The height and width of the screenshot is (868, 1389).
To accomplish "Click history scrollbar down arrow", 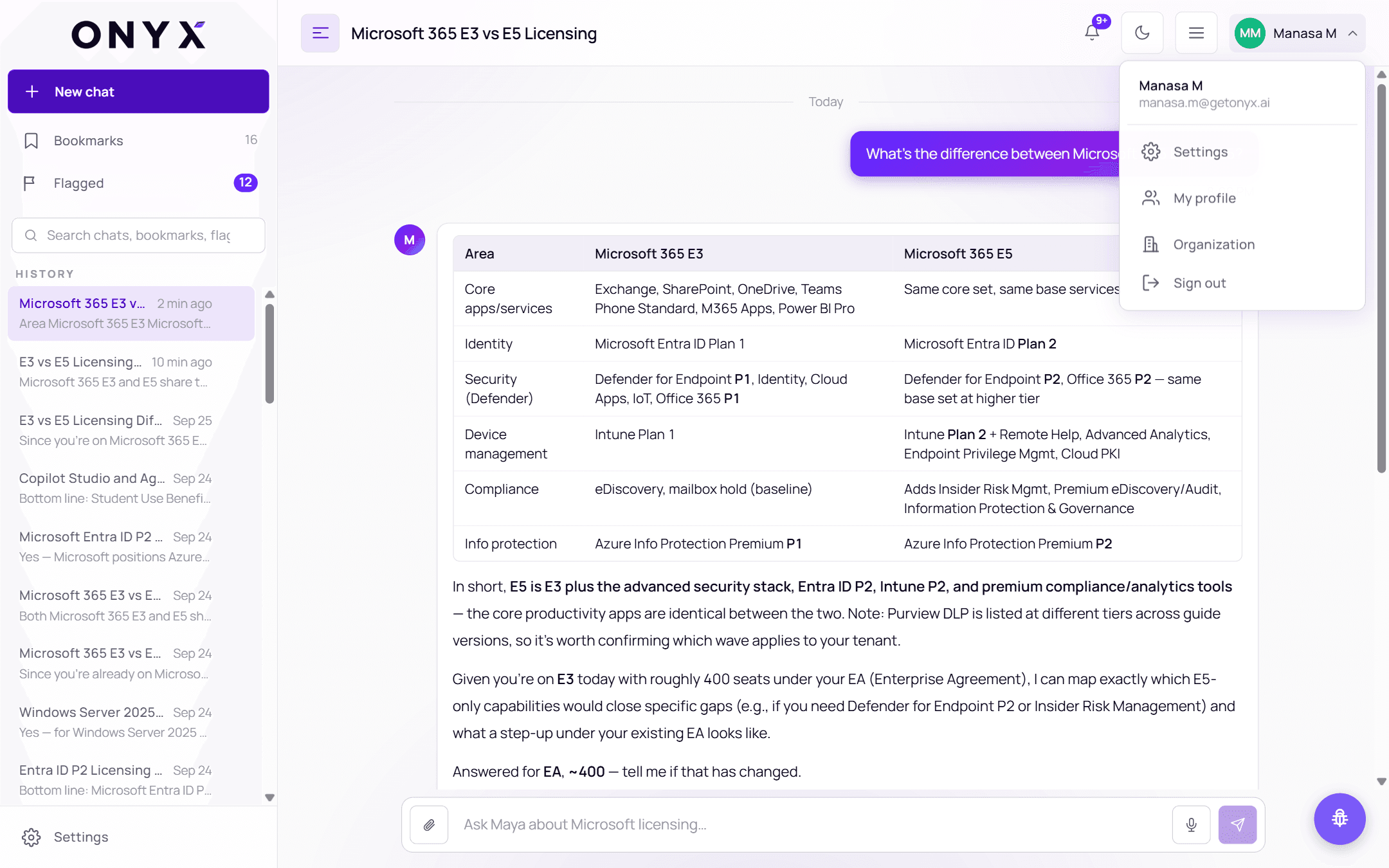I will pos(270,797).
